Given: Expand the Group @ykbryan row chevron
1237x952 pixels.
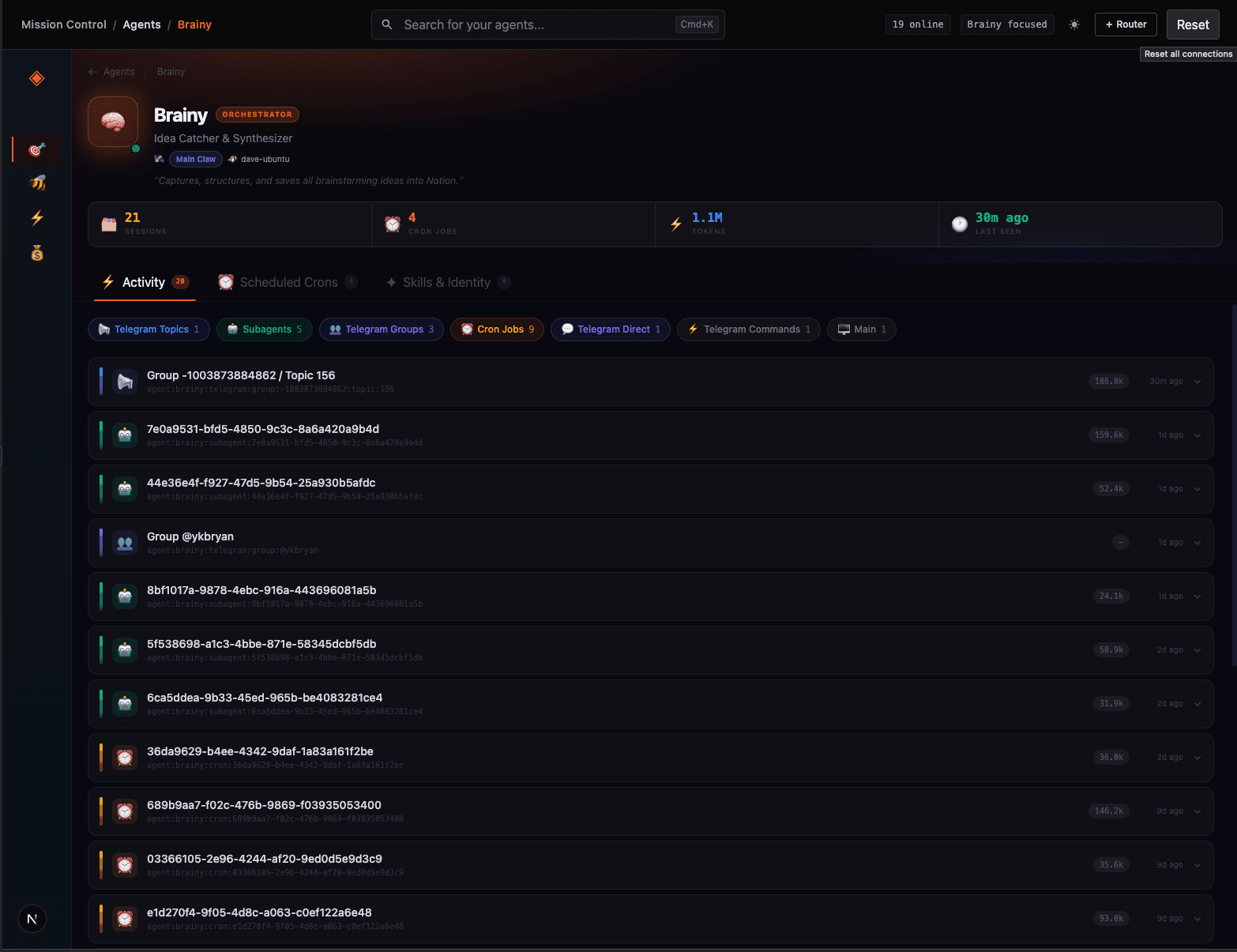Looking at the screenshot, I should point(1198,543).
